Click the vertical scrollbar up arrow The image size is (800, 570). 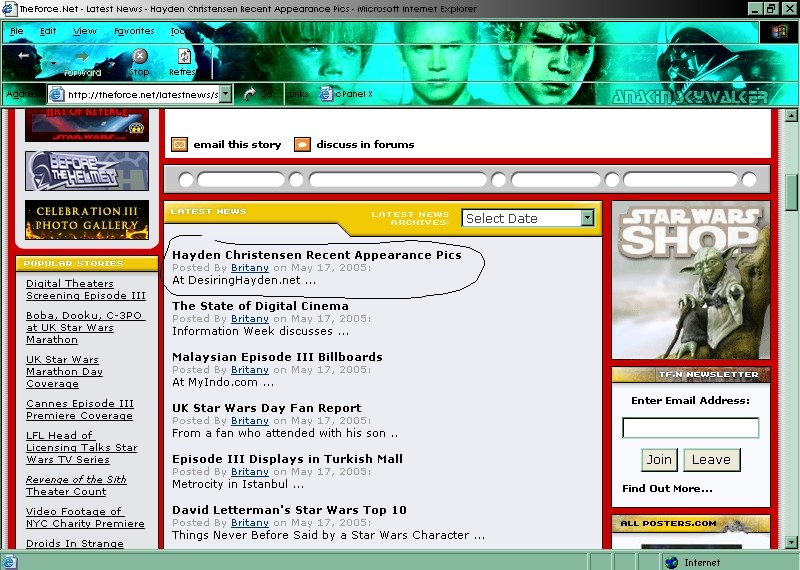tap(791, 116)
